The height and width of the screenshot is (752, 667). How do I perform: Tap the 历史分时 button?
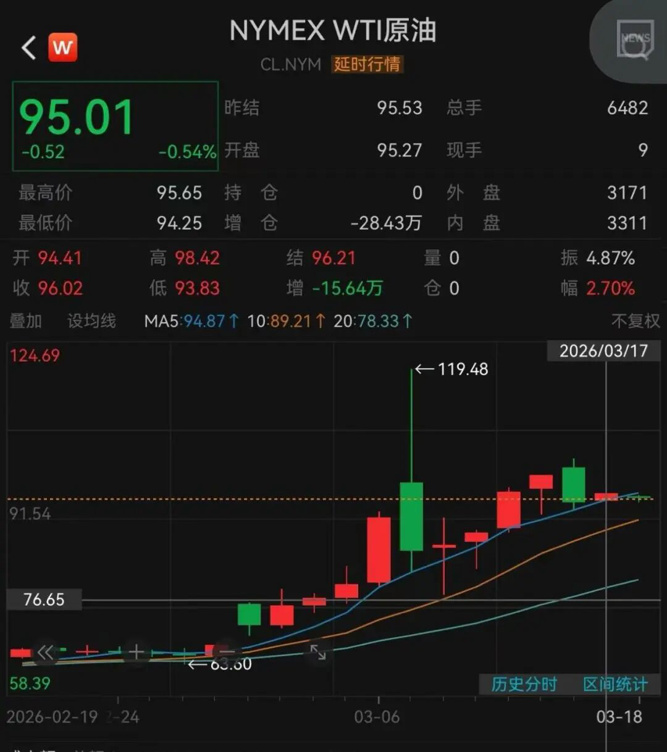point(524,684)
